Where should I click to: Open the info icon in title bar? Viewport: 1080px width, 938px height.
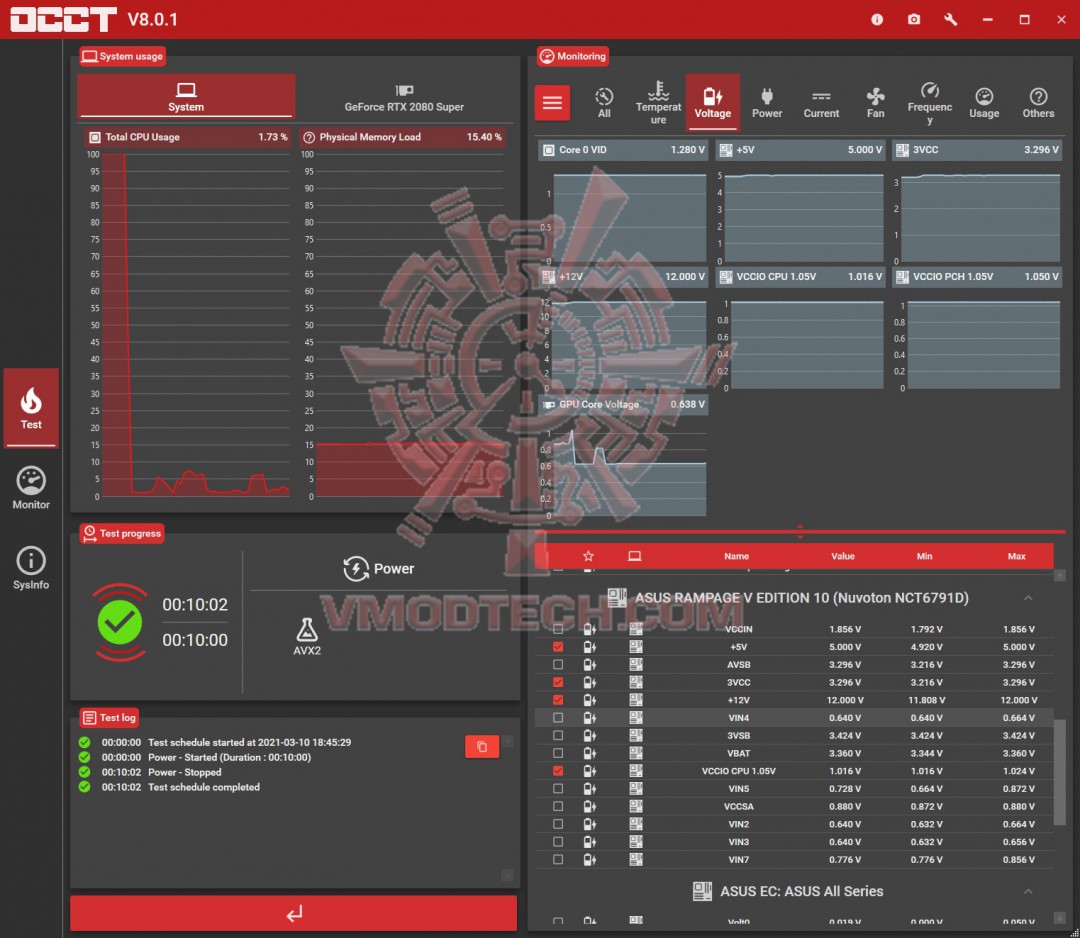(877, 19)
